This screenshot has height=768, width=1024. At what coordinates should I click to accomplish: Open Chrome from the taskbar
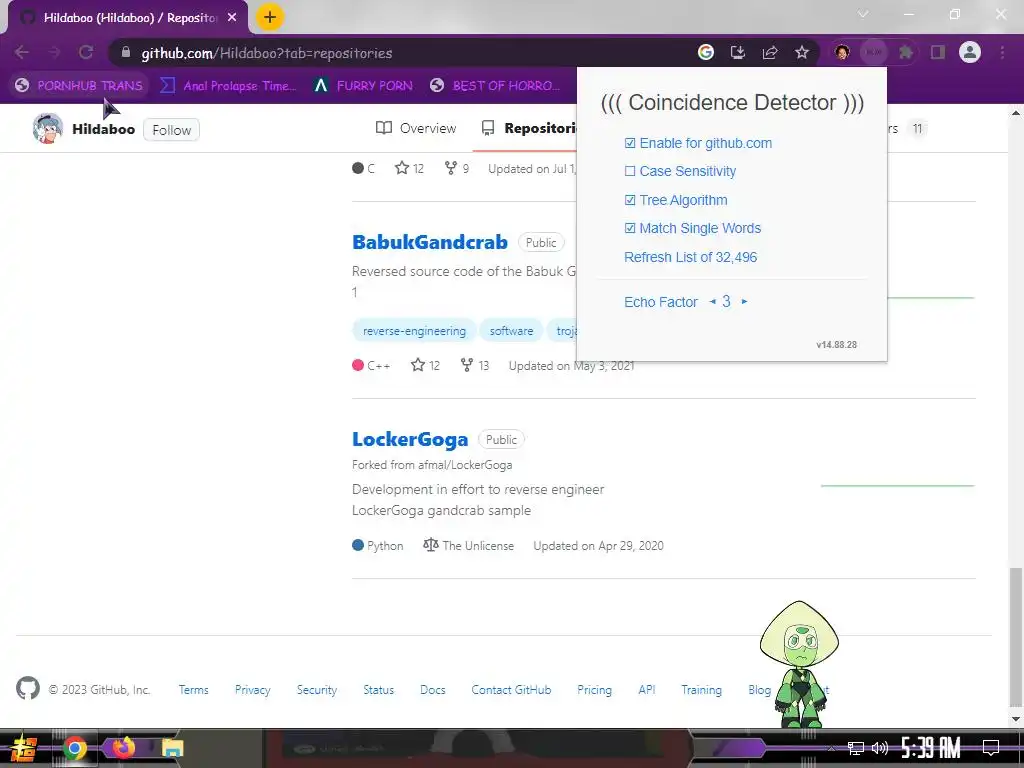[74, 748]
